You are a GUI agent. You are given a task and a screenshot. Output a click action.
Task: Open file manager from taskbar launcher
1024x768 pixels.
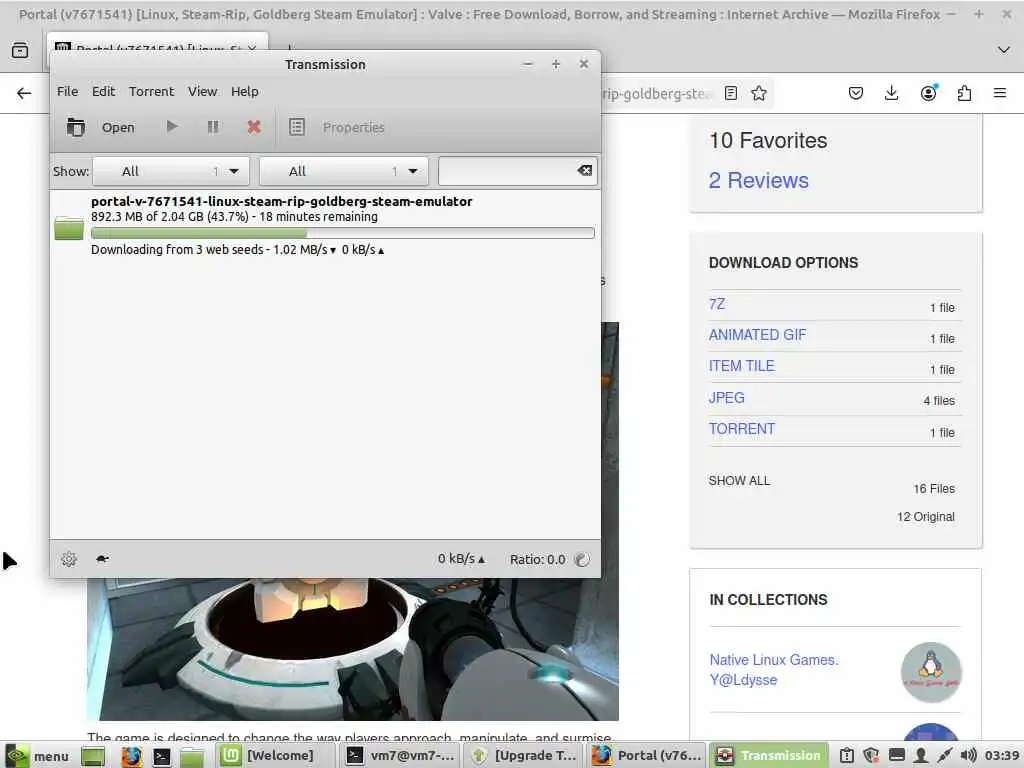192,756
